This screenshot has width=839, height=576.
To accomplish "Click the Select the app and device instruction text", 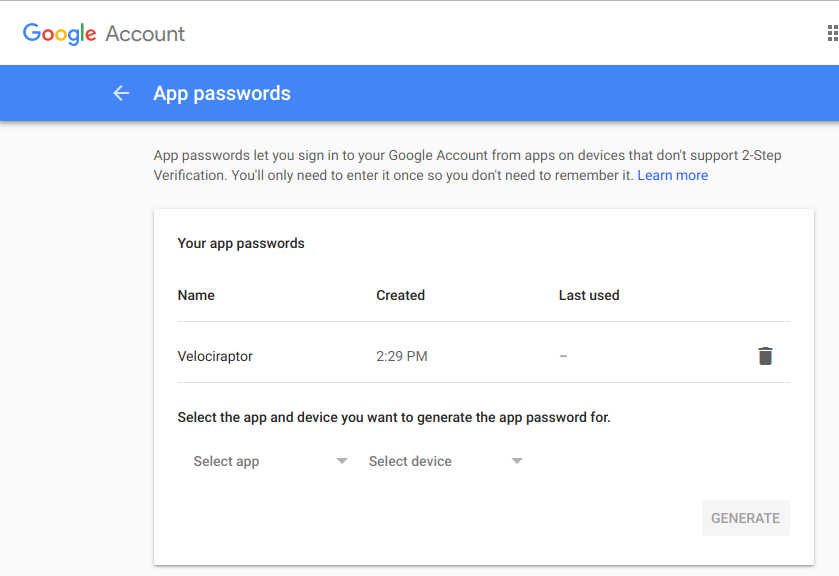I will pyautogui.click(x=393, y=417).
